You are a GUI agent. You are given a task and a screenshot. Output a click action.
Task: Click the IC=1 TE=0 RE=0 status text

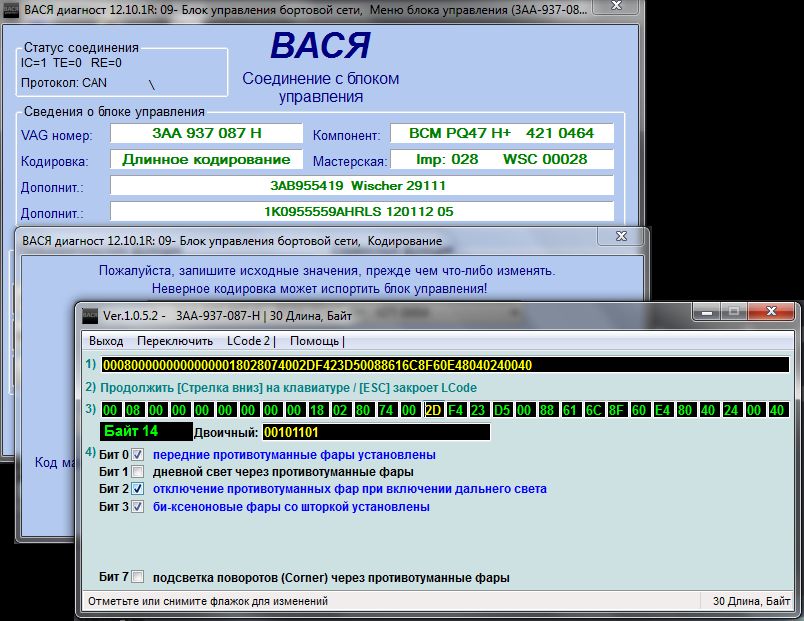71,63
